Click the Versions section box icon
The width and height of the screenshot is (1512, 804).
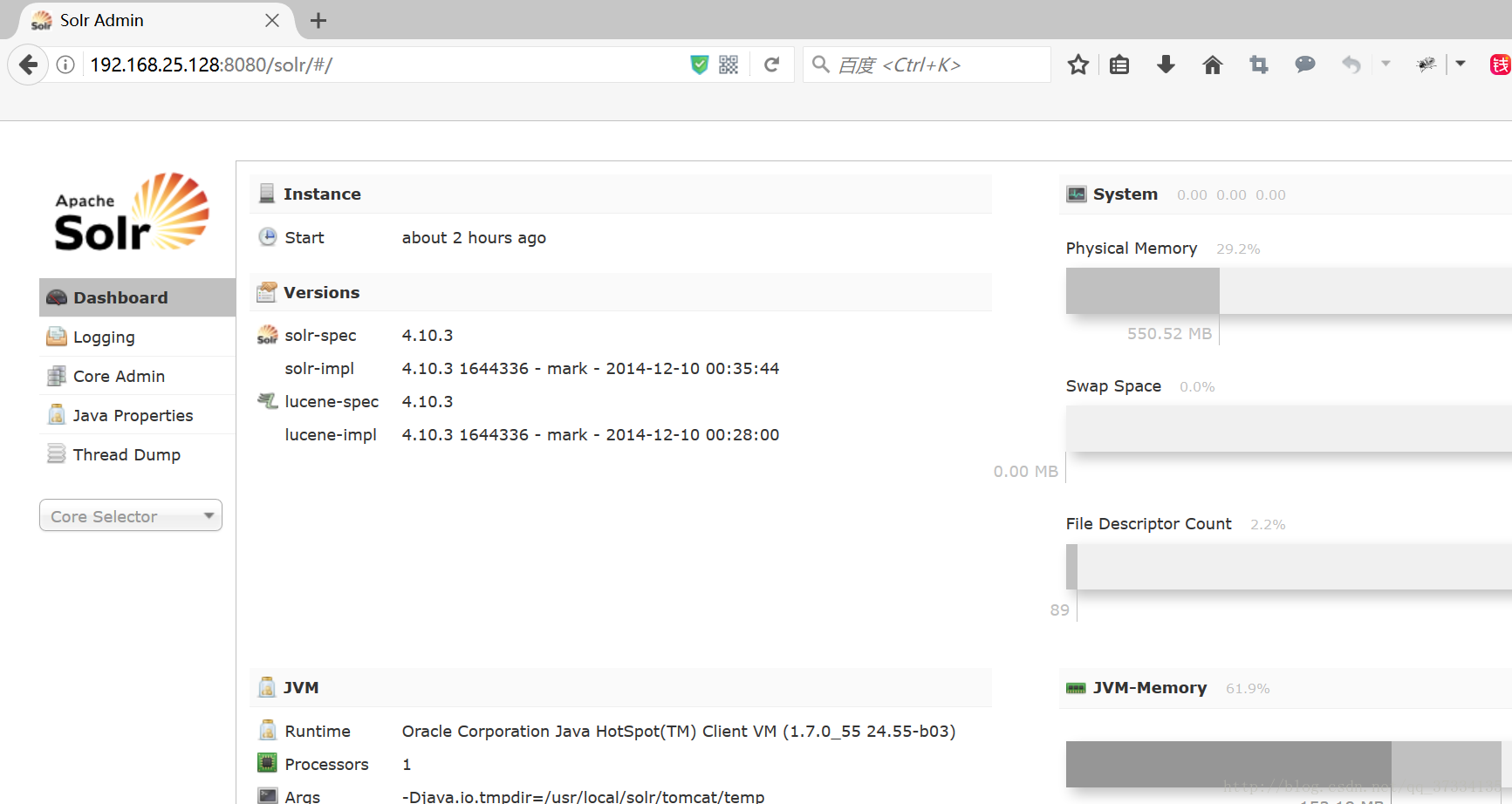[267, 292]
